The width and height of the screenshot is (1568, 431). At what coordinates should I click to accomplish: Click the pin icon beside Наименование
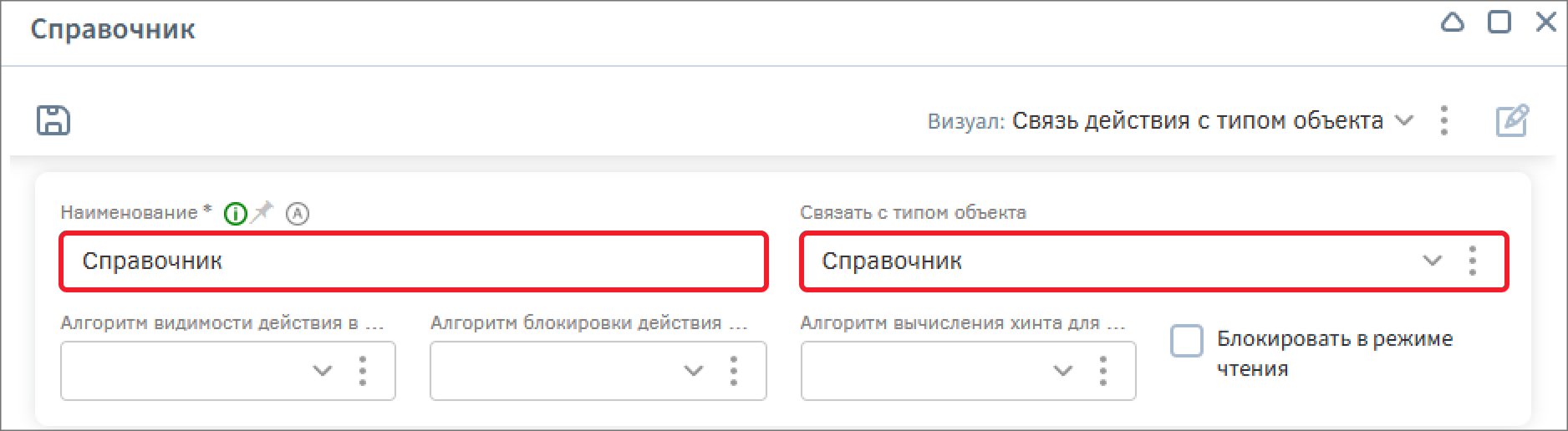click(263, 212)
